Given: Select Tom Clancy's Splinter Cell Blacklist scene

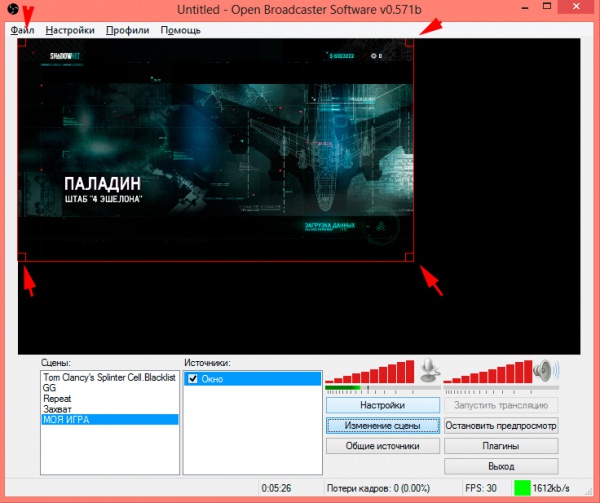Looking at the screenshot, I should click(109, 377).
